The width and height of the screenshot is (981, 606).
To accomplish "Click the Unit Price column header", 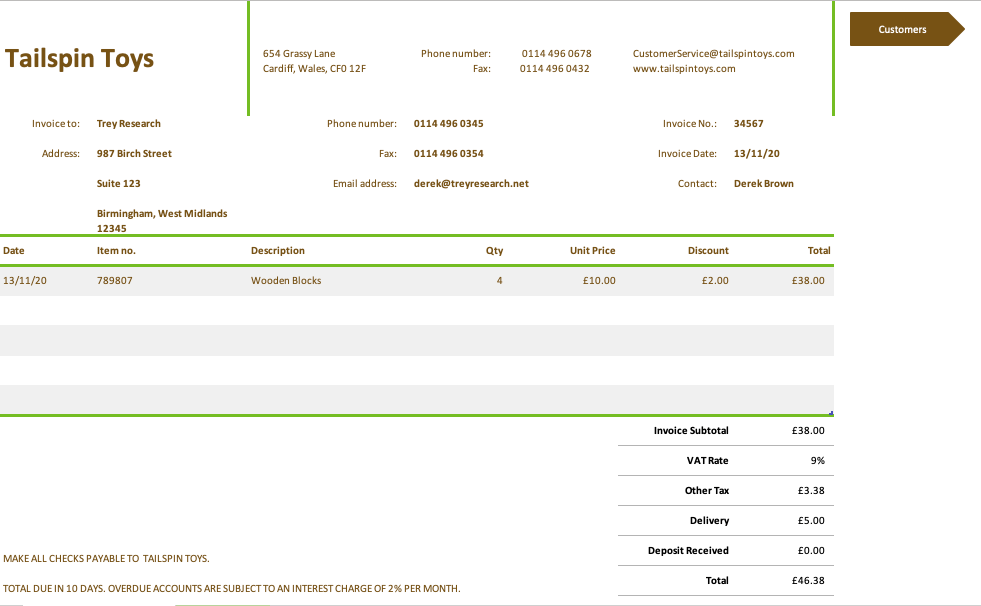I will tap(592, 251).
